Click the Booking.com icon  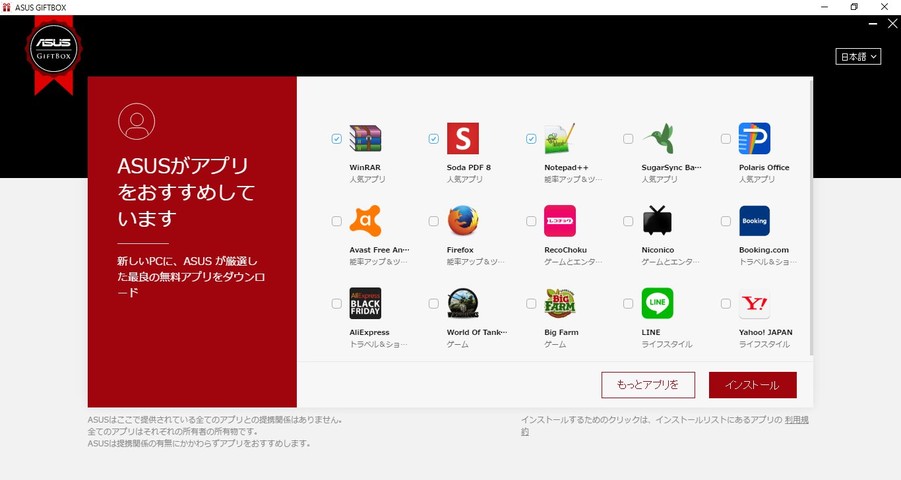pyautogui.click(x=754, y=221)
